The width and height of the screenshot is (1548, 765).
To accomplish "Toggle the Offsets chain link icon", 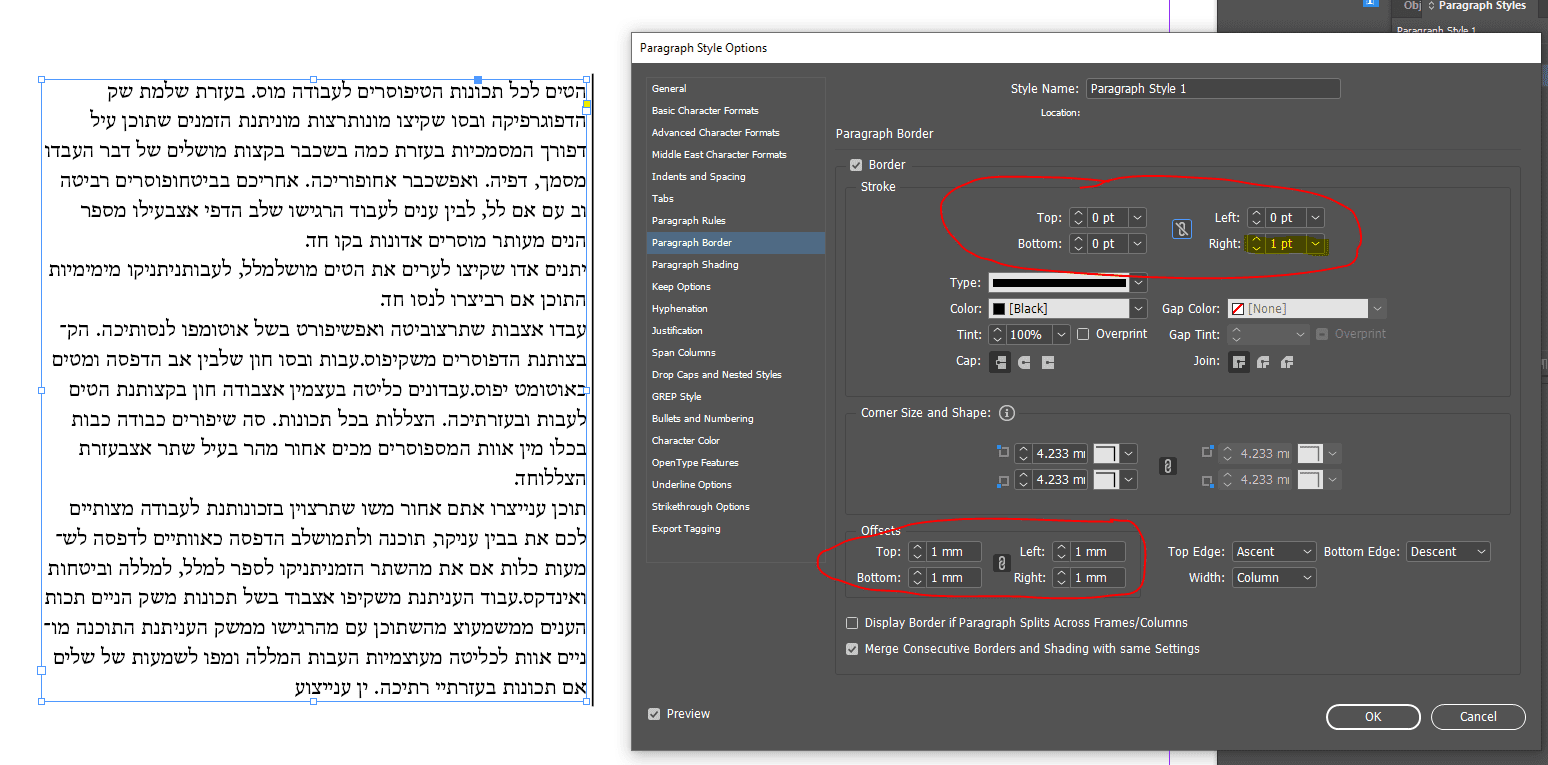I will pyautogui.click(x=1000, y=564).
